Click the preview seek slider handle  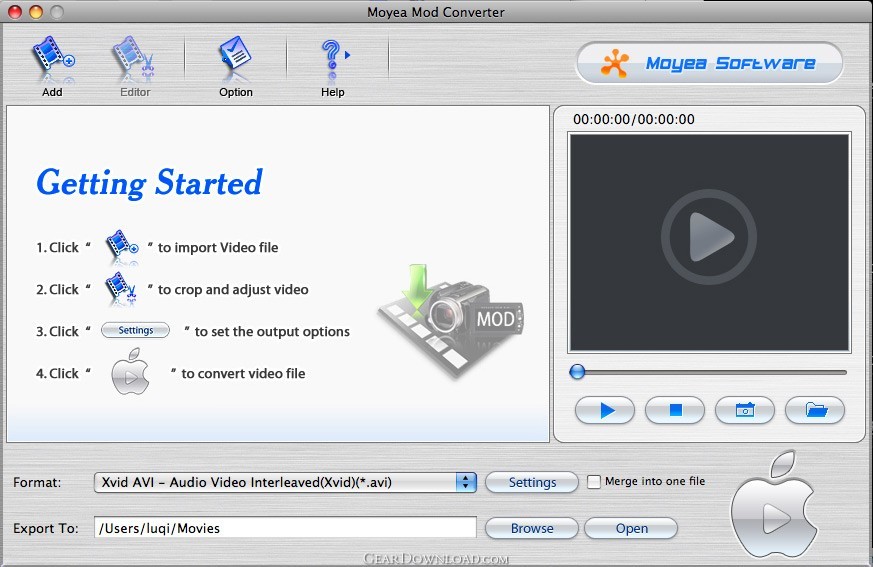pyautogui.click(x=577, y=372)
